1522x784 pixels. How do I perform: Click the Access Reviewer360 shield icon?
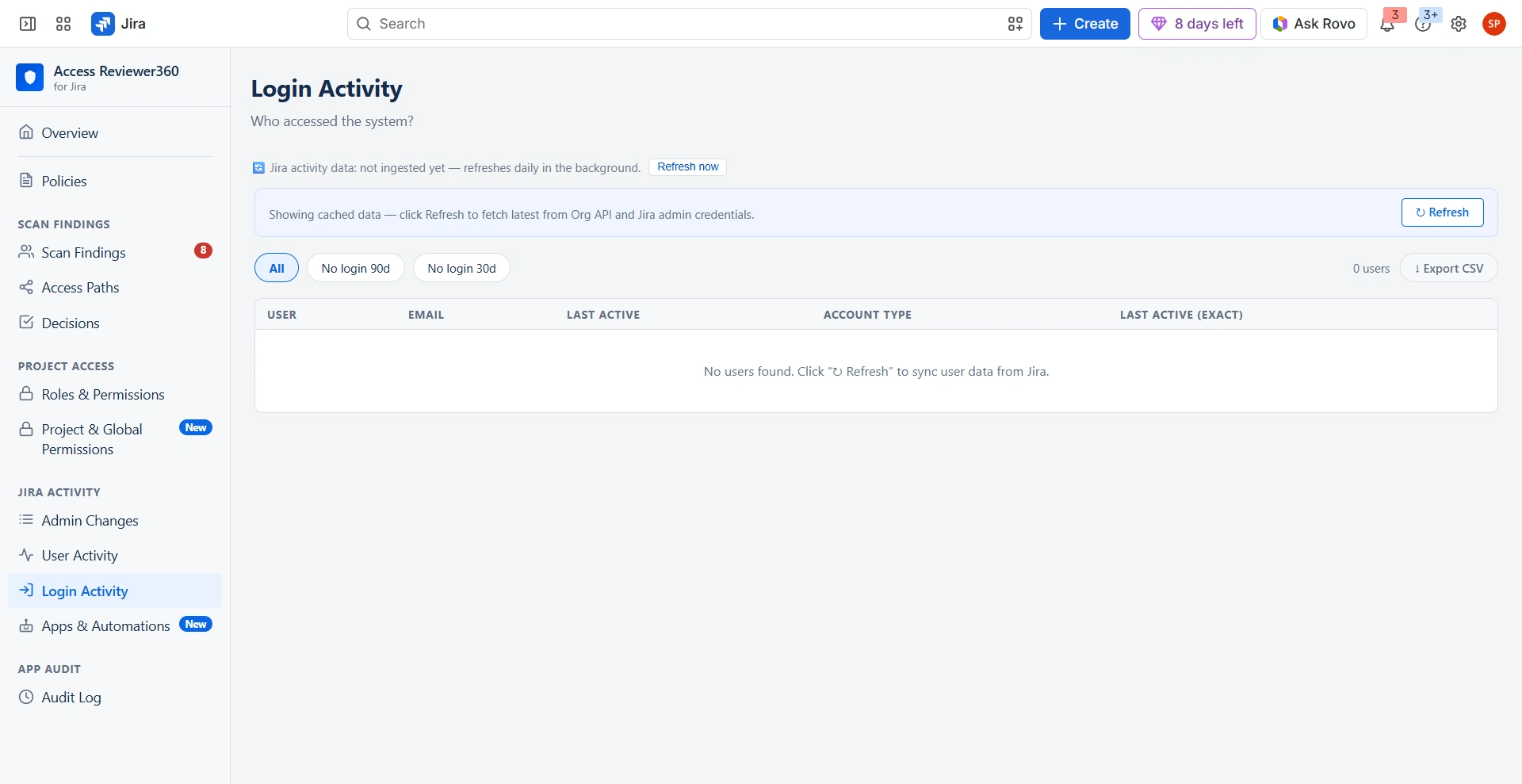click(x=30, y=78)
